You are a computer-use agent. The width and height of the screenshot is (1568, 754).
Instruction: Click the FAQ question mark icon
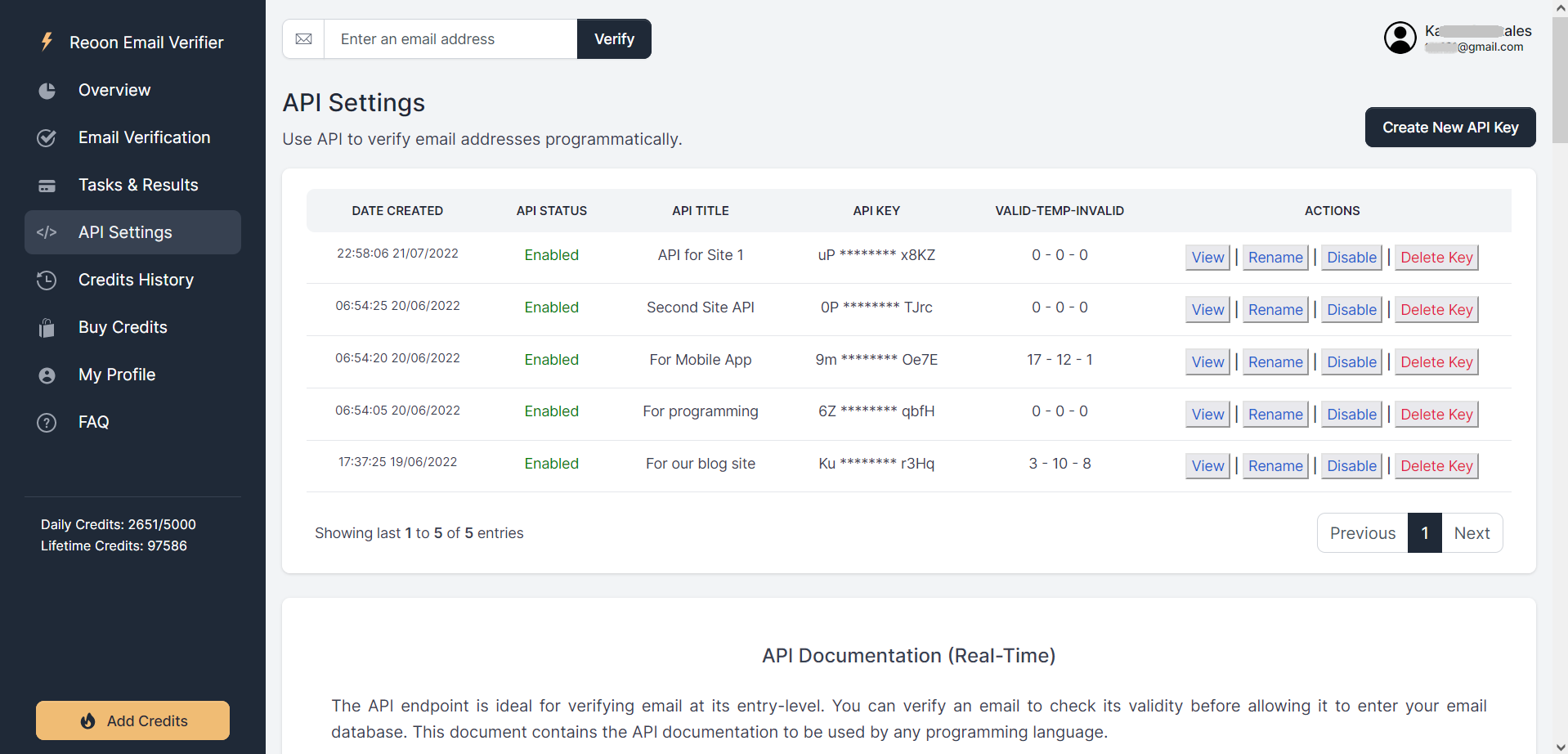pyautogui.click(x=47, y=423)
